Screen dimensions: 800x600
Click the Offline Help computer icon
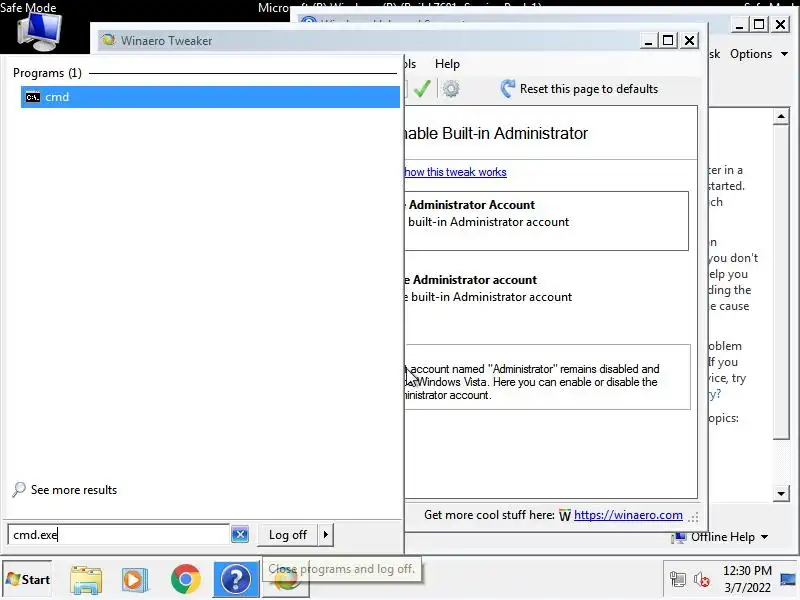(679, 537)
